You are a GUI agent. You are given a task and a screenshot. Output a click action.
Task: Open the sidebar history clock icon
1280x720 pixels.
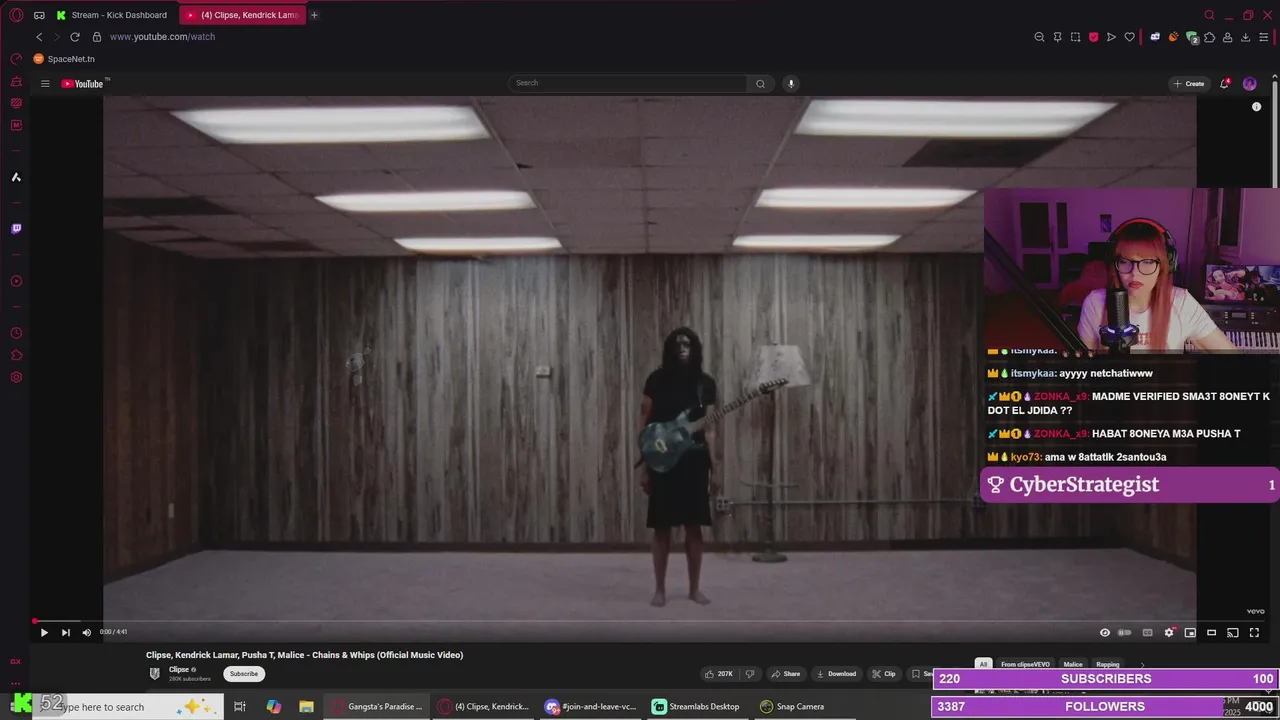16,333
